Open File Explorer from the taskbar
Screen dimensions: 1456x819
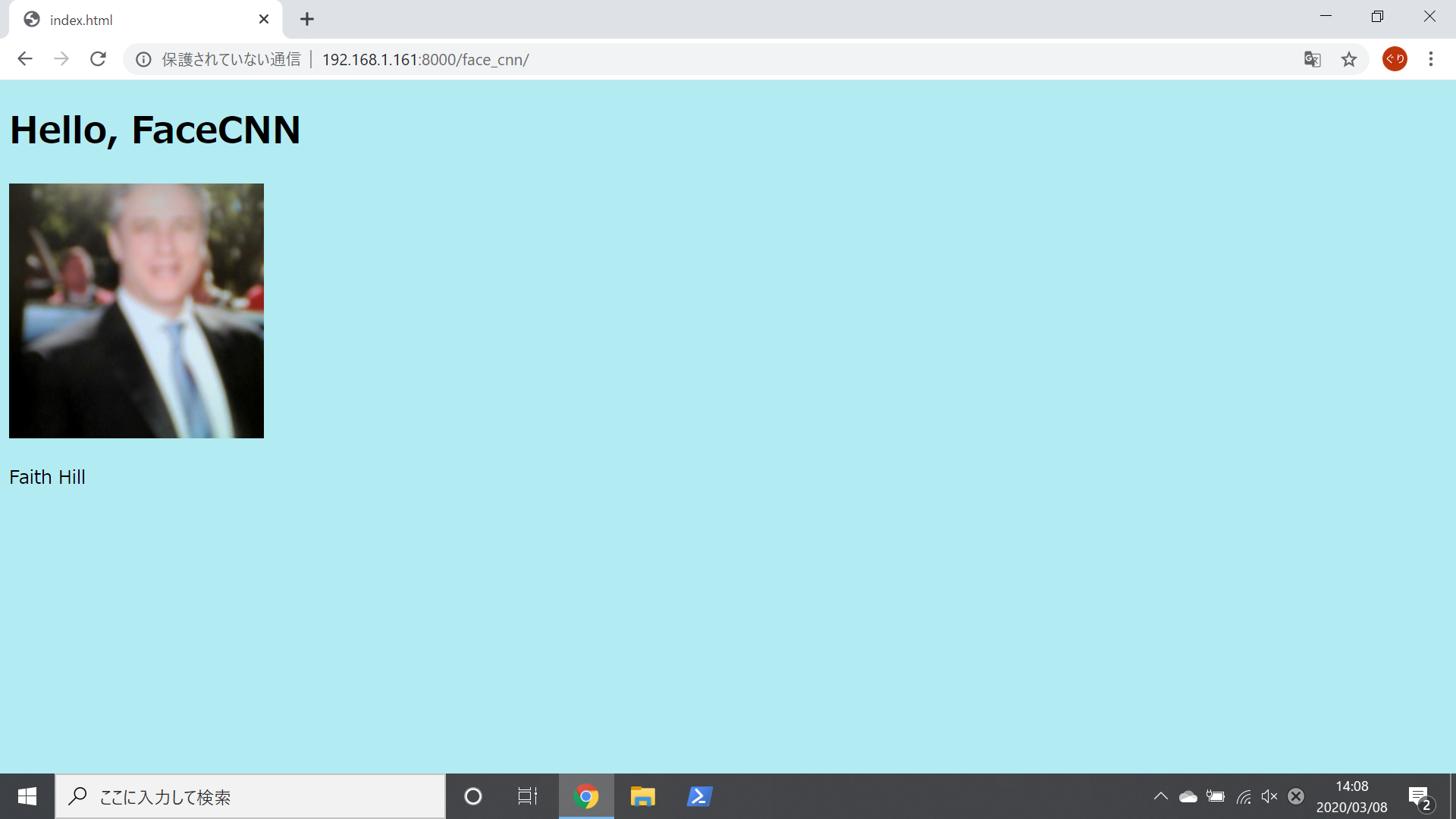pos(642,796)
